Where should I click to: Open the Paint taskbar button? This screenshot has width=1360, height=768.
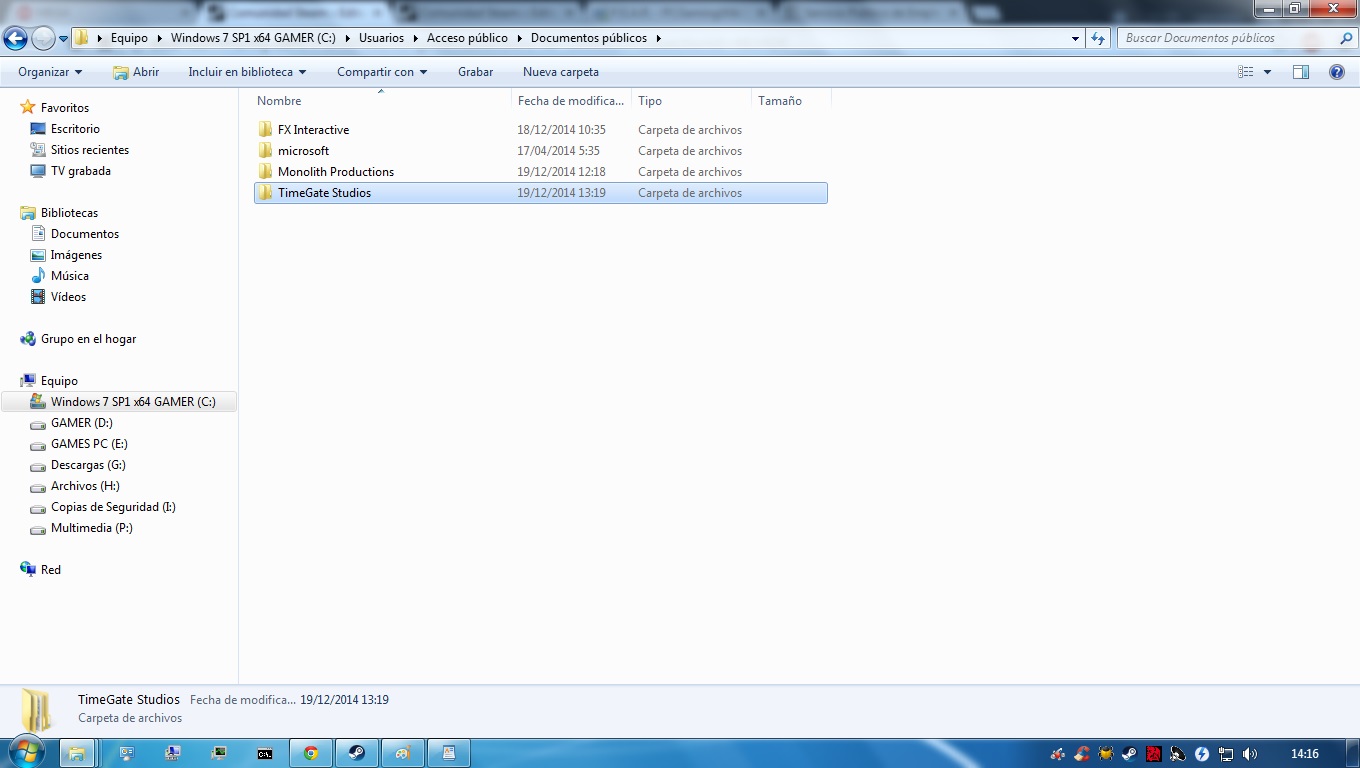403,753
